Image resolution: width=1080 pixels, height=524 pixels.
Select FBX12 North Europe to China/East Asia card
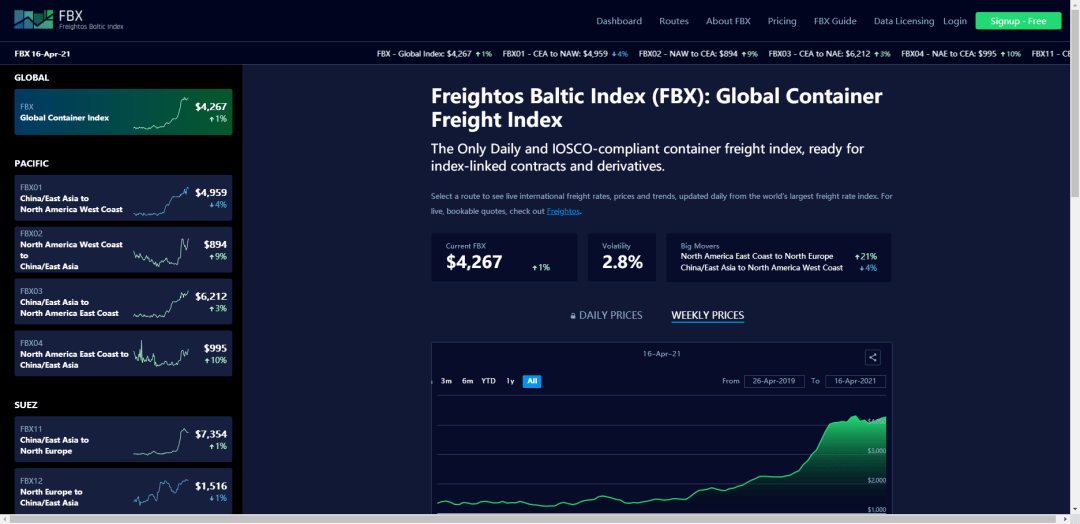(123, 491)
